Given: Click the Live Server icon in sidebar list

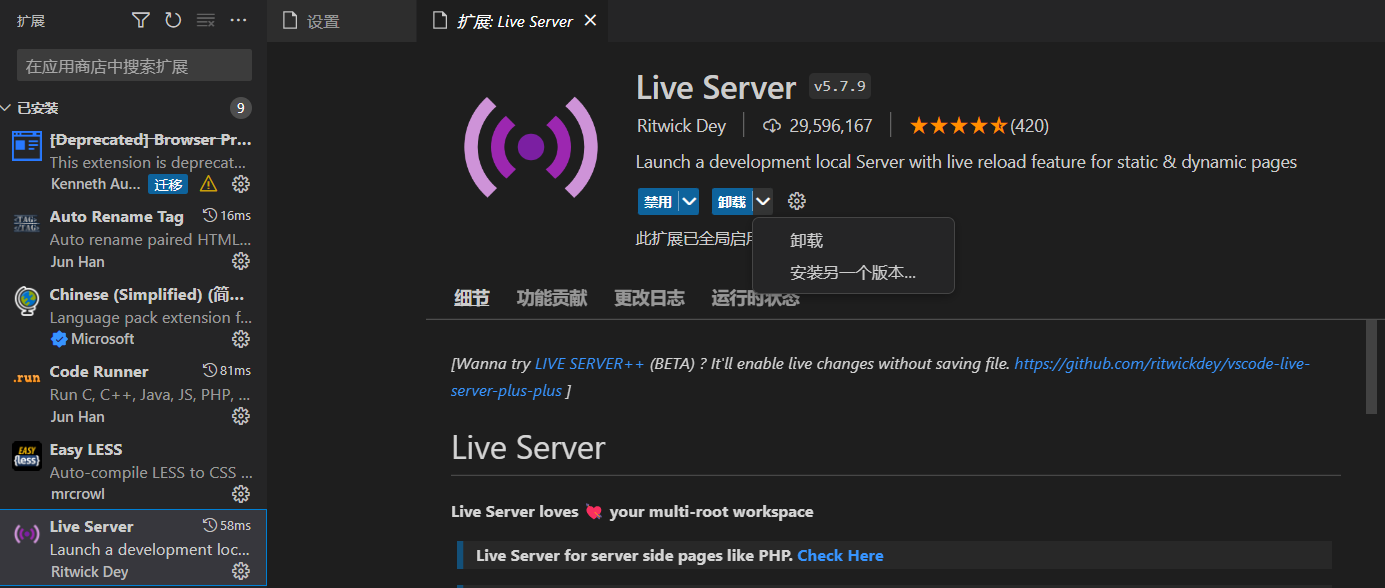Looking at the screenshot, I should point(27,533).
